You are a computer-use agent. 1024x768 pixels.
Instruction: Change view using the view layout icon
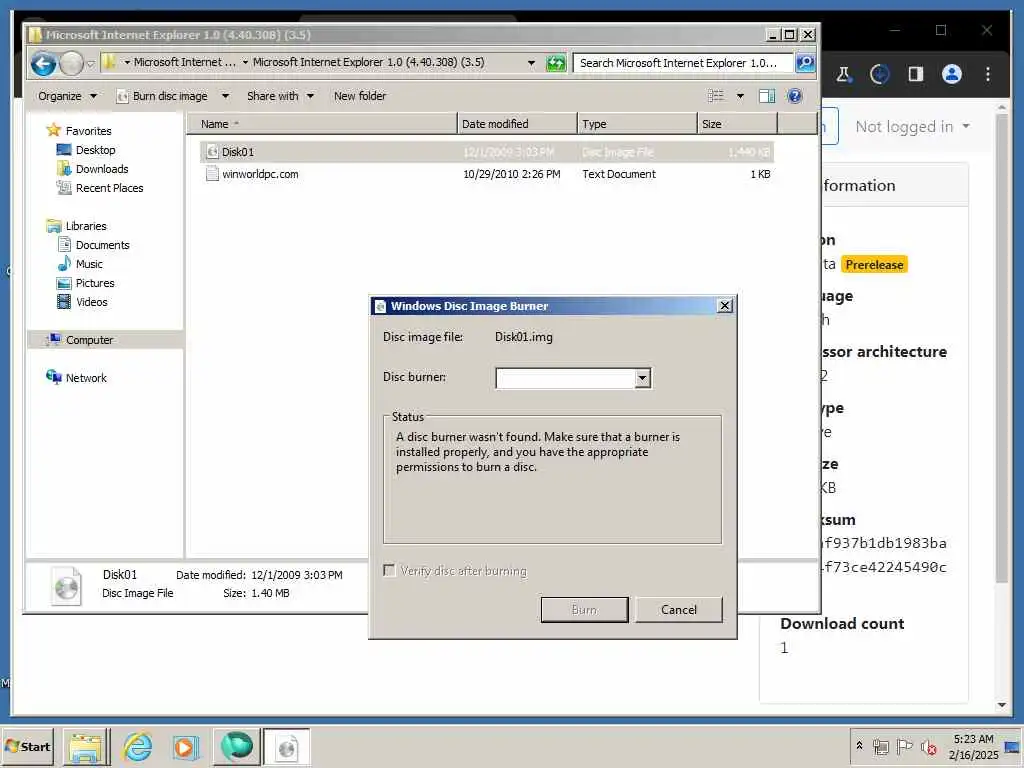coord(716,96)
